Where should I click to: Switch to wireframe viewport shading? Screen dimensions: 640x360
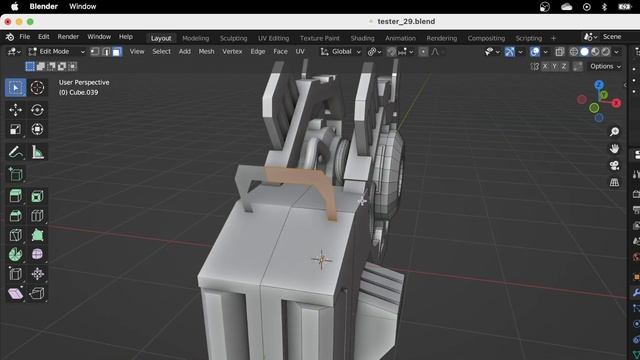(573, 52)
